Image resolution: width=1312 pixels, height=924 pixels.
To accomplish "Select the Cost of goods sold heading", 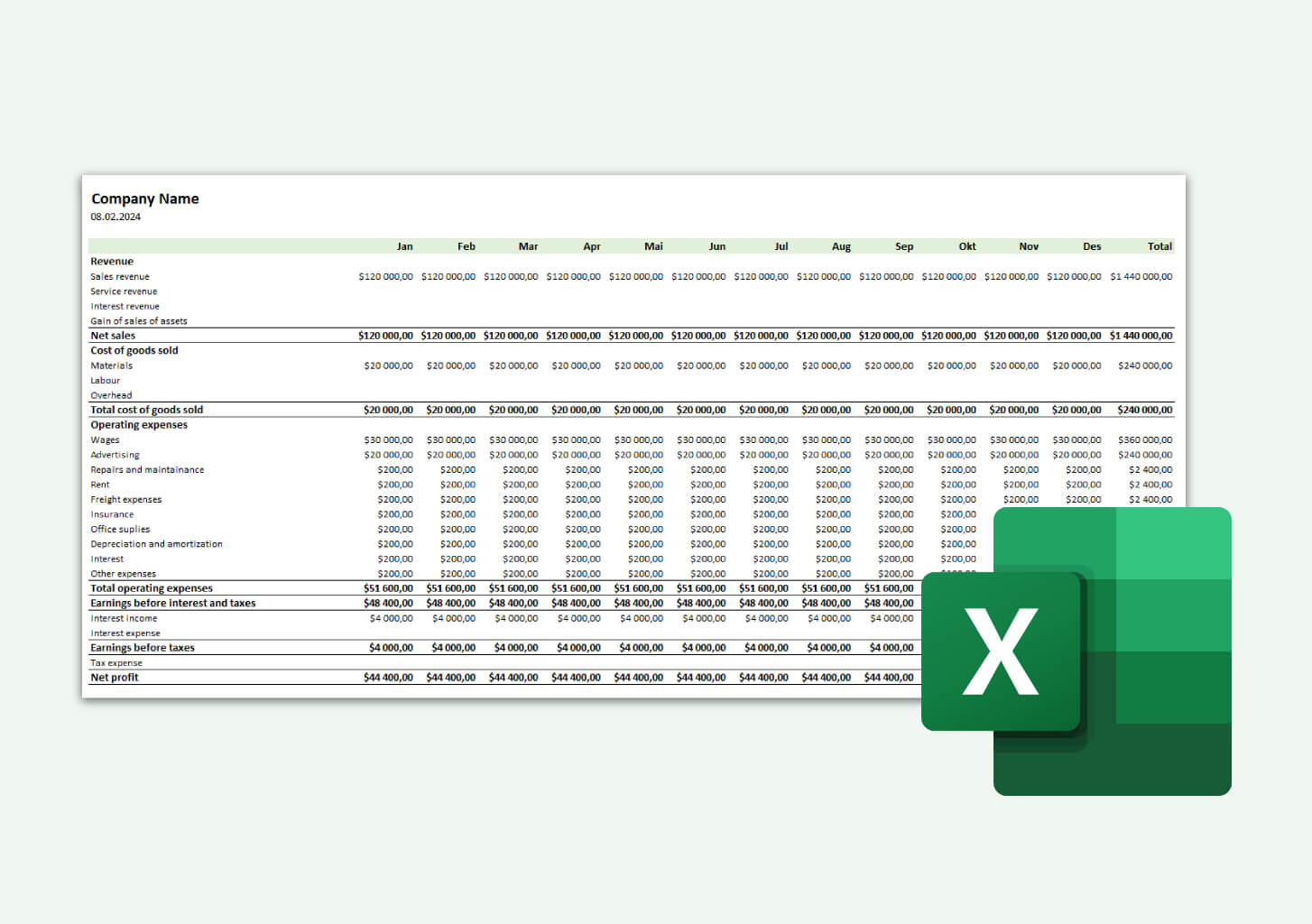I will 134,350.
